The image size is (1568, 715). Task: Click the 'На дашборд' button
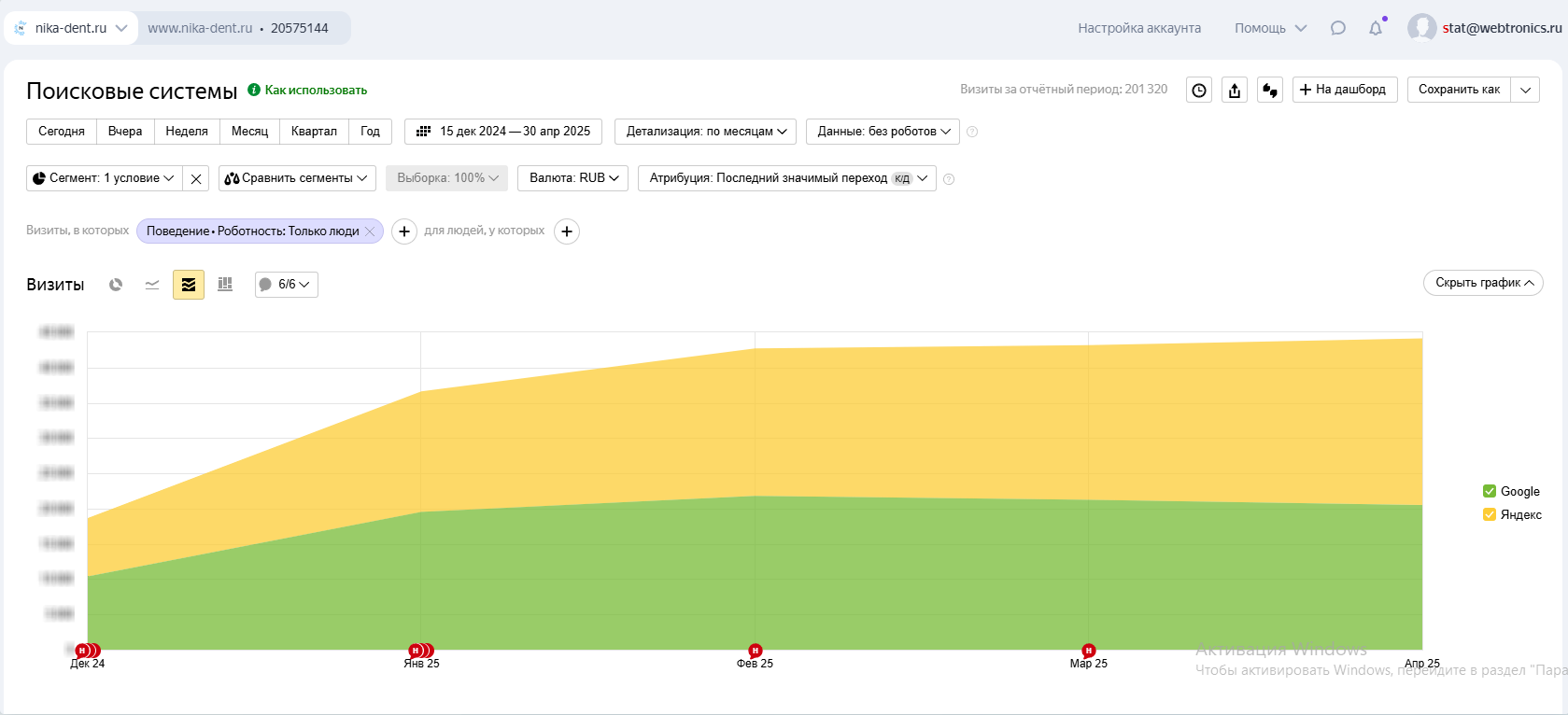[1344, 90]
